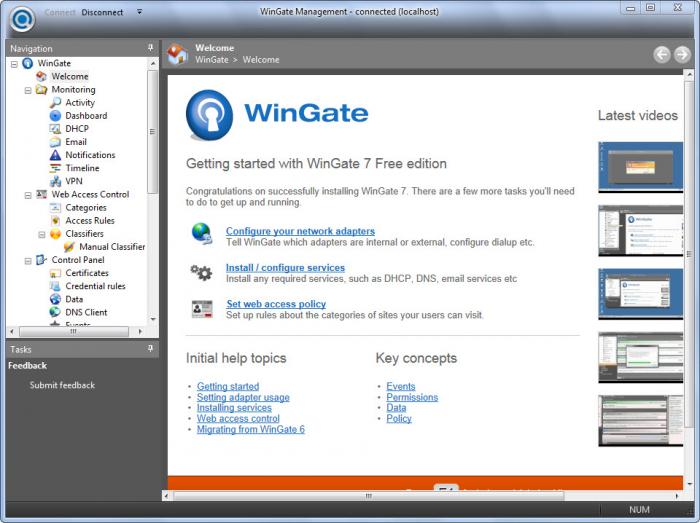The height and width of the screenshot is (523, 700).
Task: Collapse the Classifiers tree node
Action: [42, 234]
